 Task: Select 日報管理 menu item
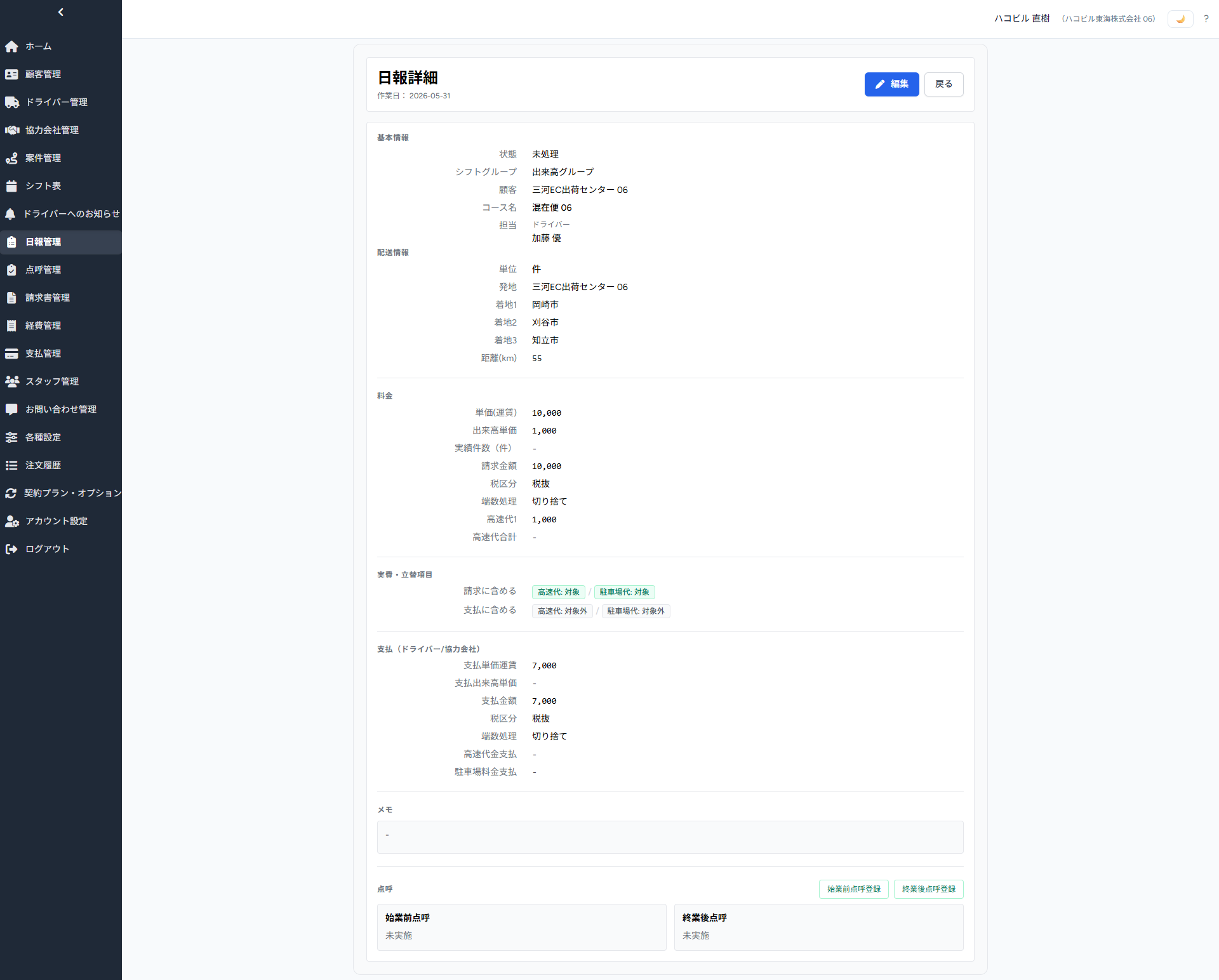click(61, 242)
